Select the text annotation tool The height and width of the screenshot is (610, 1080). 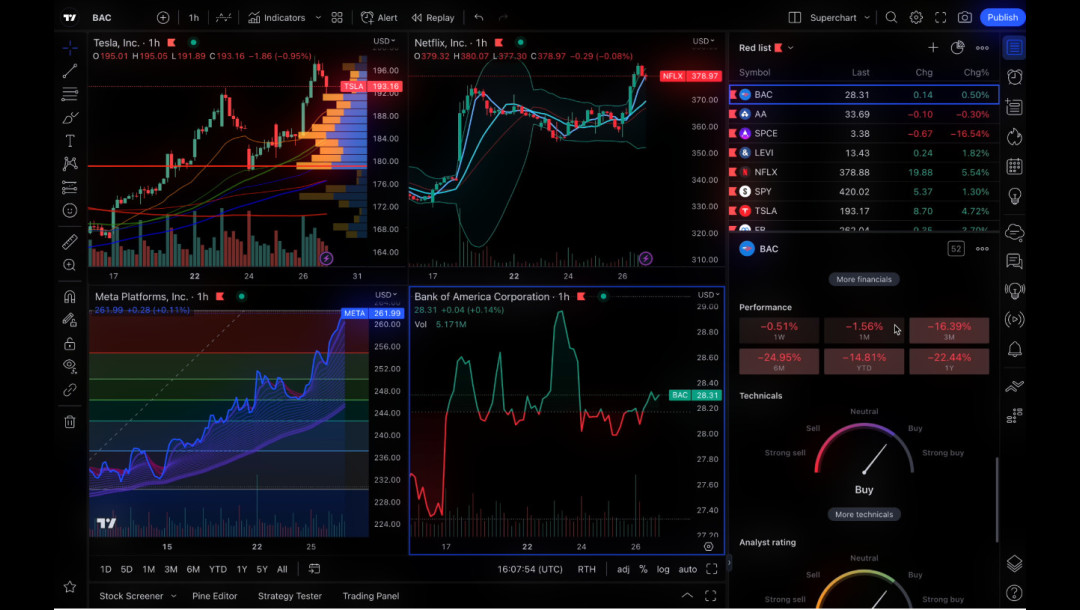[x=70, y=140]
